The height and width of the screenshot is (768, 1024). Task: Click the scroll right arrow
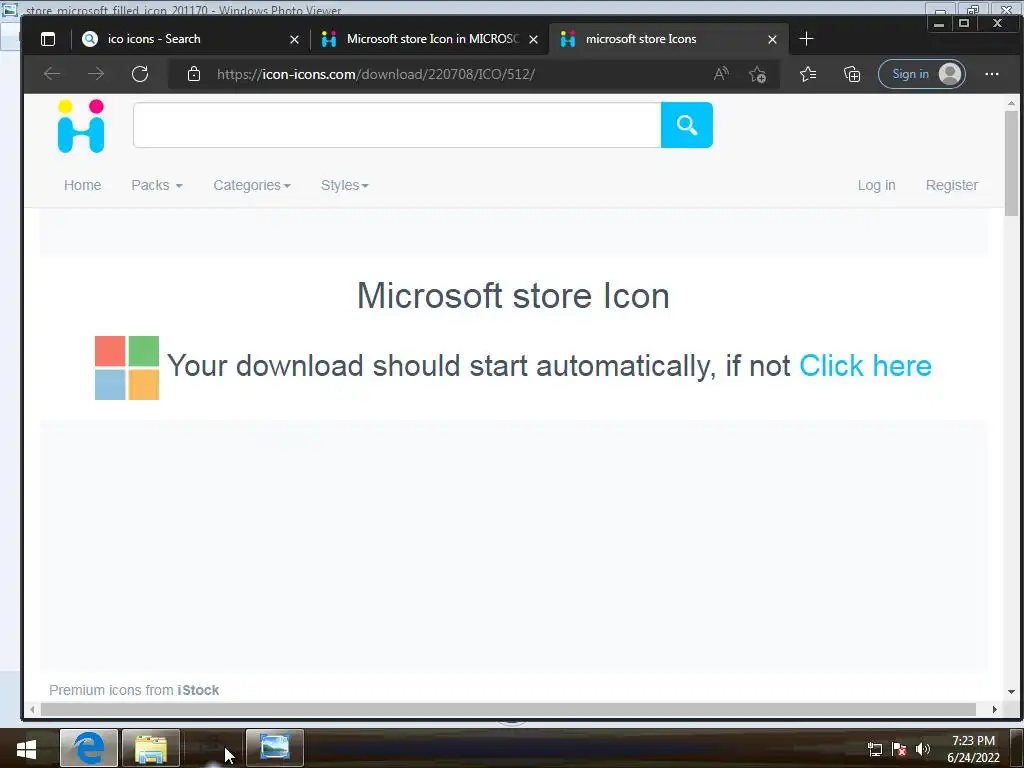(x=995, y=709)
